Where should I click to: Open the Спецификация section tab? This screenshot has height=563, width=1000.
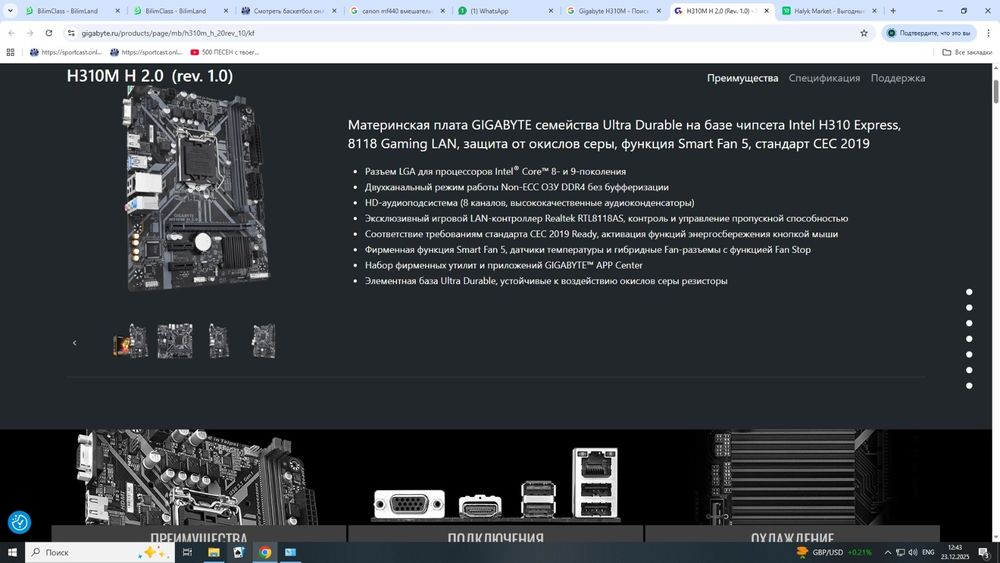click(824, 78)
